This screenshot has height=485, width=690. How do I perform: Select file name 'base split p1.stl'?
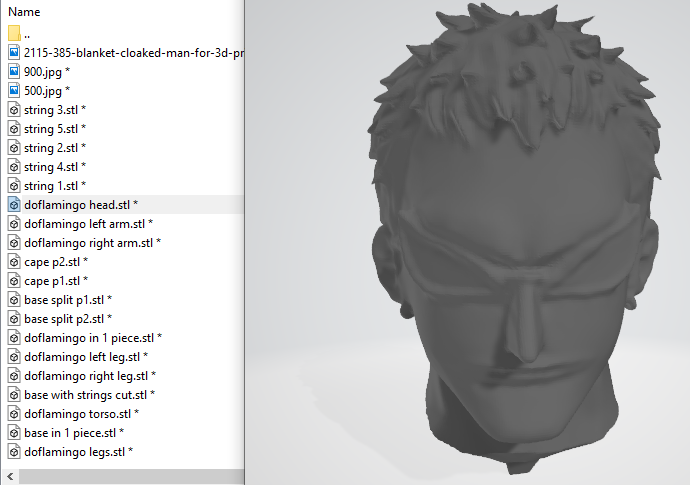[x=64, y=300]
